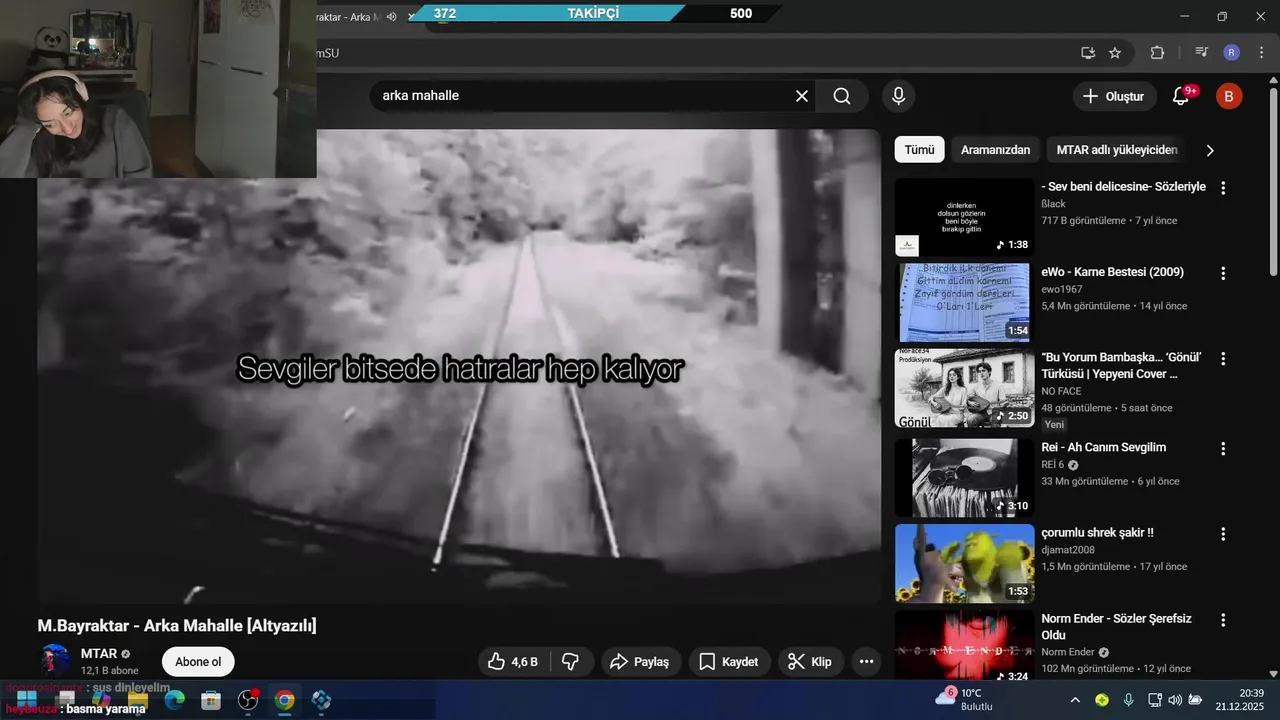
Task: Open weather widget showing 10°C Bulutlu
Action: (x=964, y=700)
